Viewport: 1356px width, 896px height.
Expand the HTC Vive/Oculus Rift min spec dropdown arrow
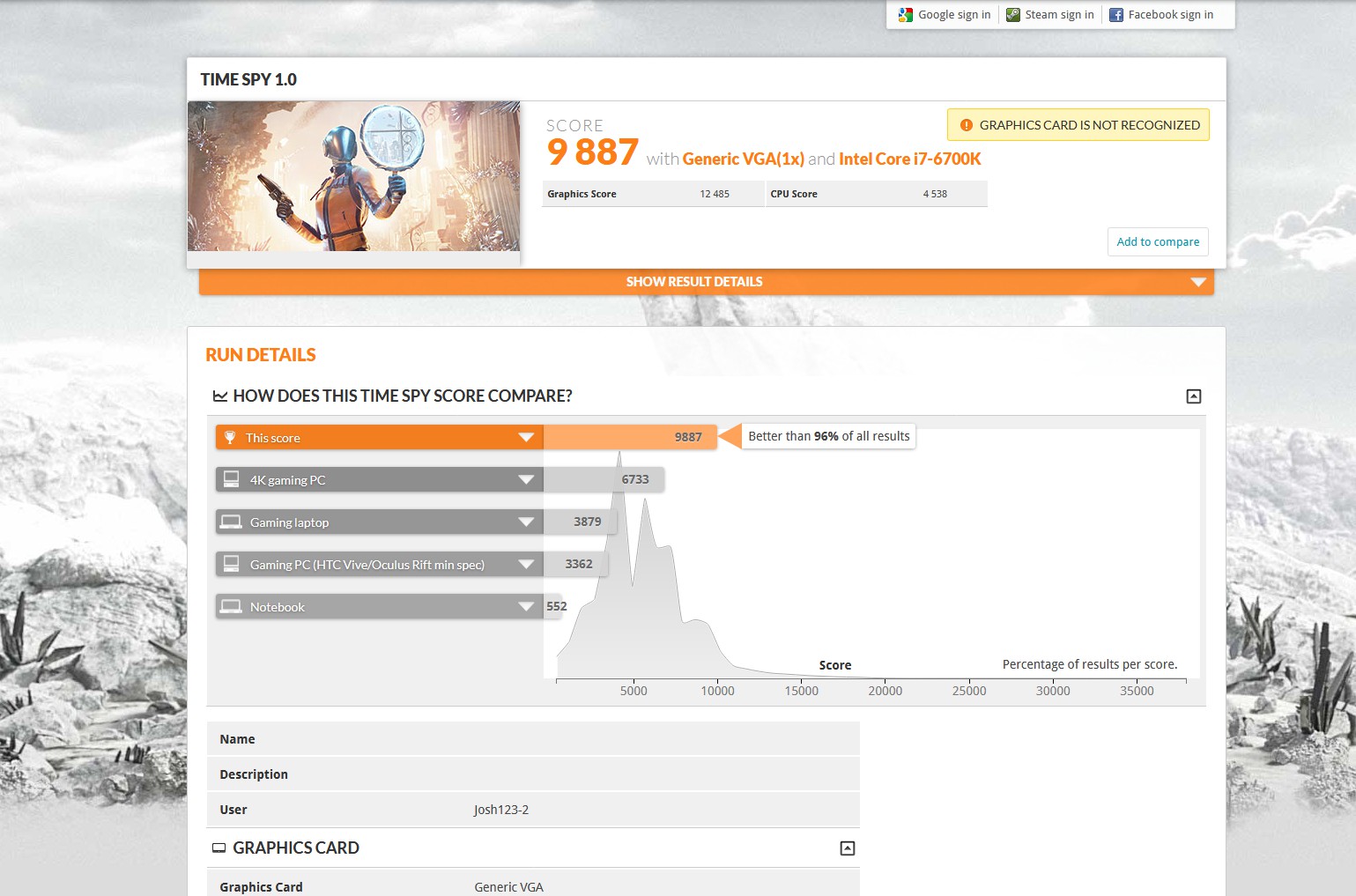pos(526,565)
